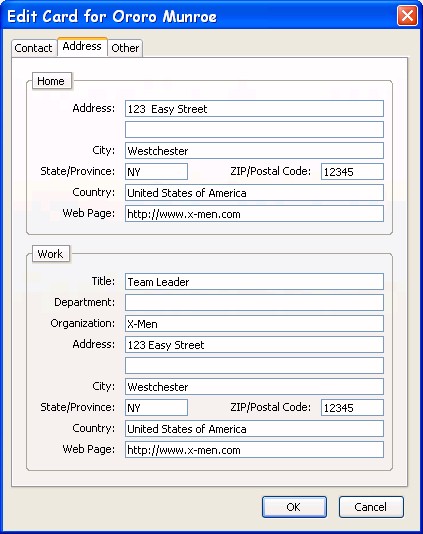Switch to the Contact tab

pos(33,48)
